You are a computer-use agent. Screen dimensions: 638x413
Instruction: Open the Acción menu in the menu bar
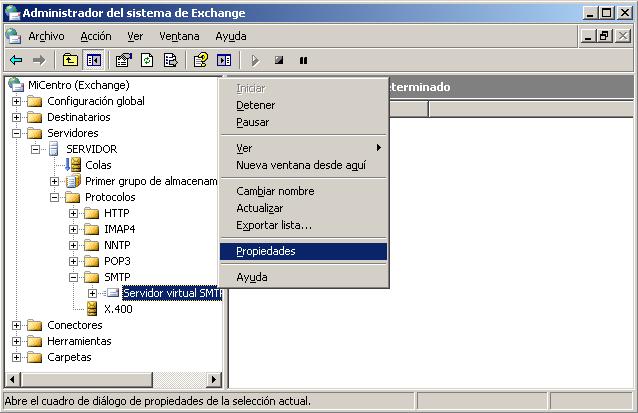(x=96, y=36)
